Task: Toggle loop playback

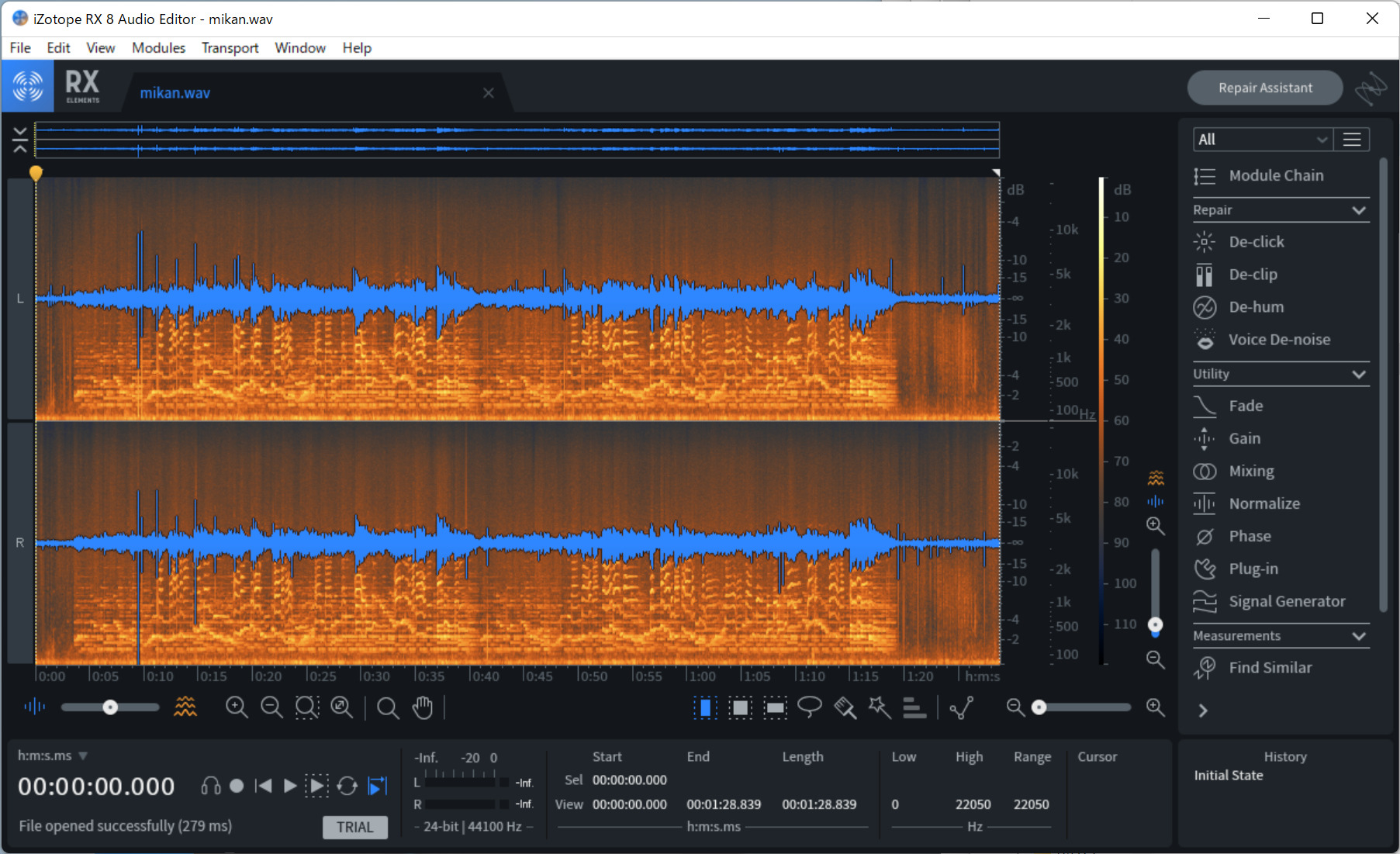Action: pos(347,786)
